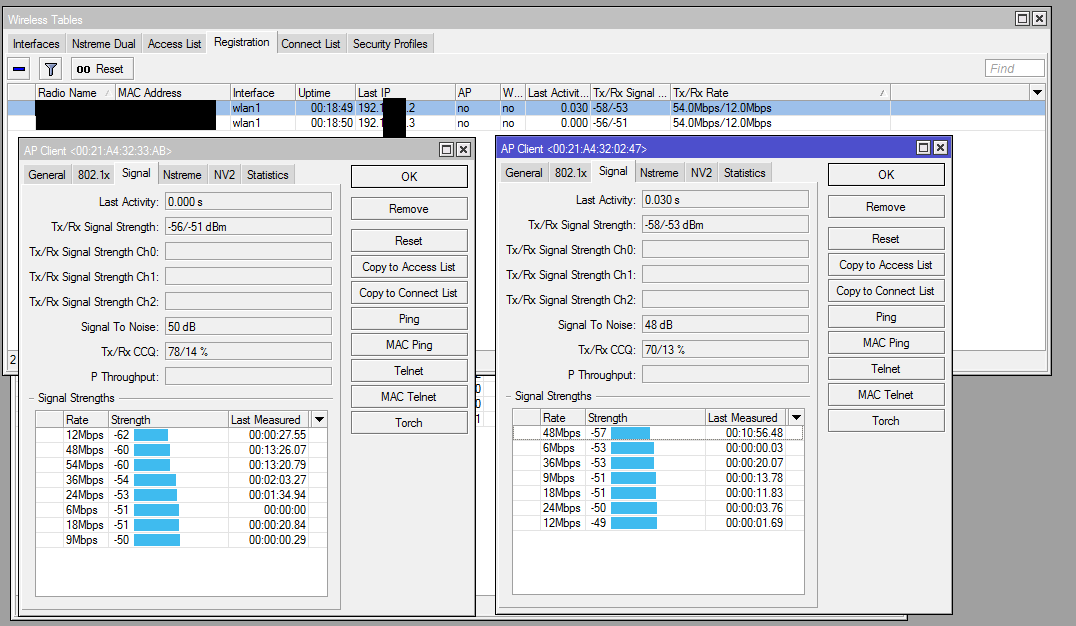1076x626 pixels.
Task: Expand Signal Strengths column dropdown in 02:47 dialog
Action: [x=796, y=418]
